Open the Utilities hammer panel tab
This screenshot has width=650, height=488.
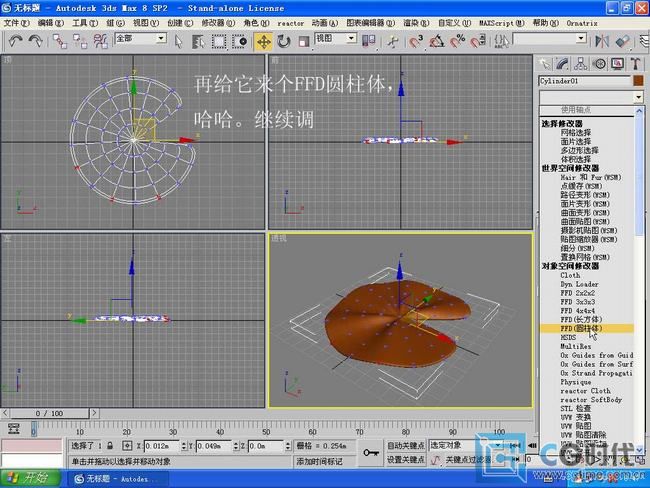click(636, 64)
